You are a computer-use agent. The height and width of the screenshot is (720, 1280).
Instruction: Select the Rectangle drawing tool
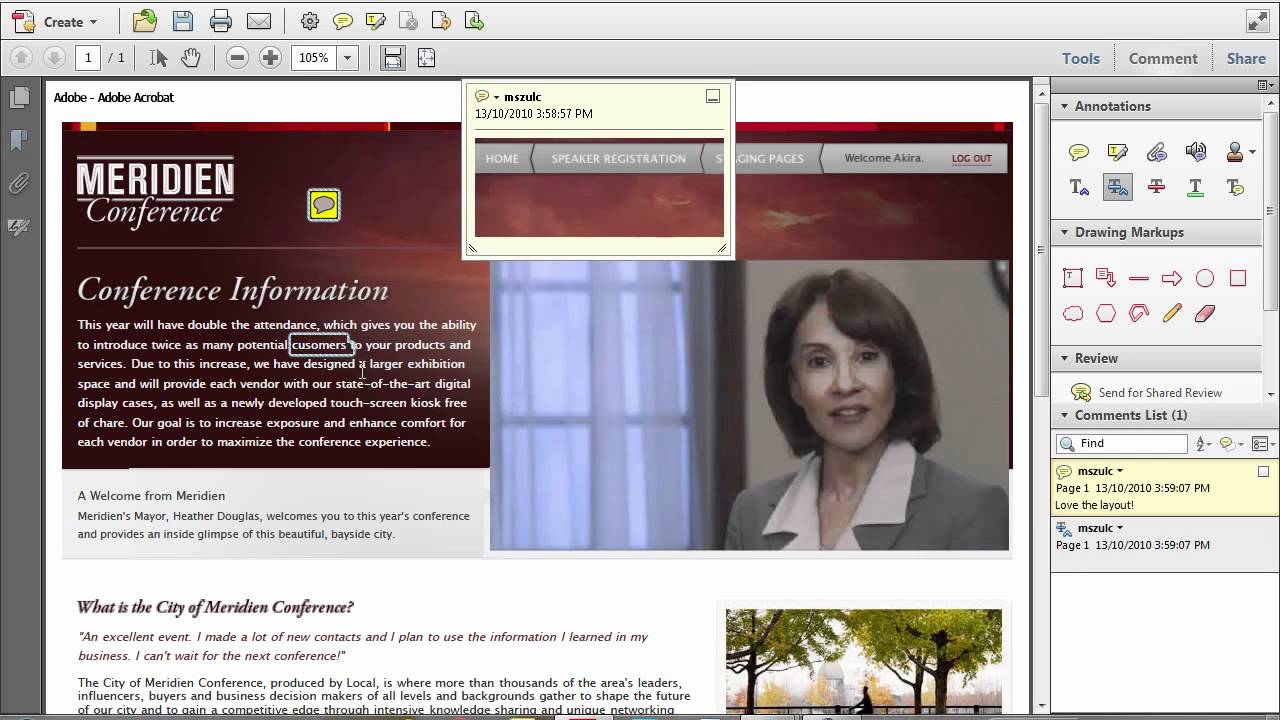tap(1238, 278)
